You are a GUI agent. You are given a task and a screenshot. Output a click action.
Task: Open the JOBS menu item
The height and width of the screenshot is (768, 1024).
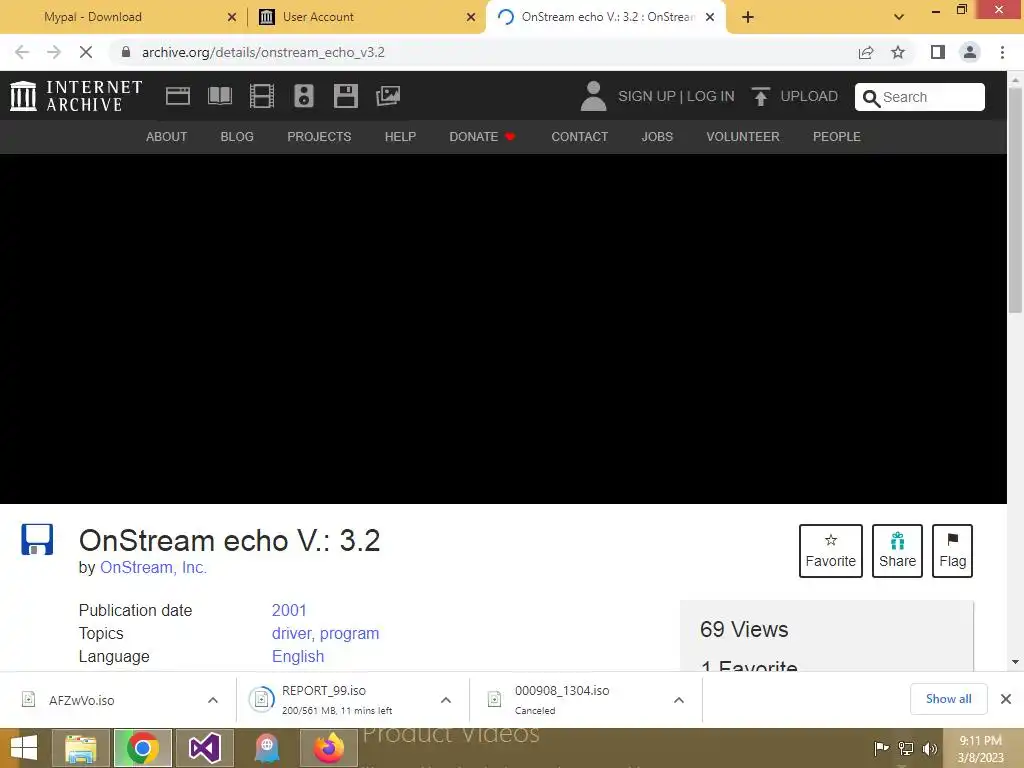pyautogui.click(x=657, y=136)
